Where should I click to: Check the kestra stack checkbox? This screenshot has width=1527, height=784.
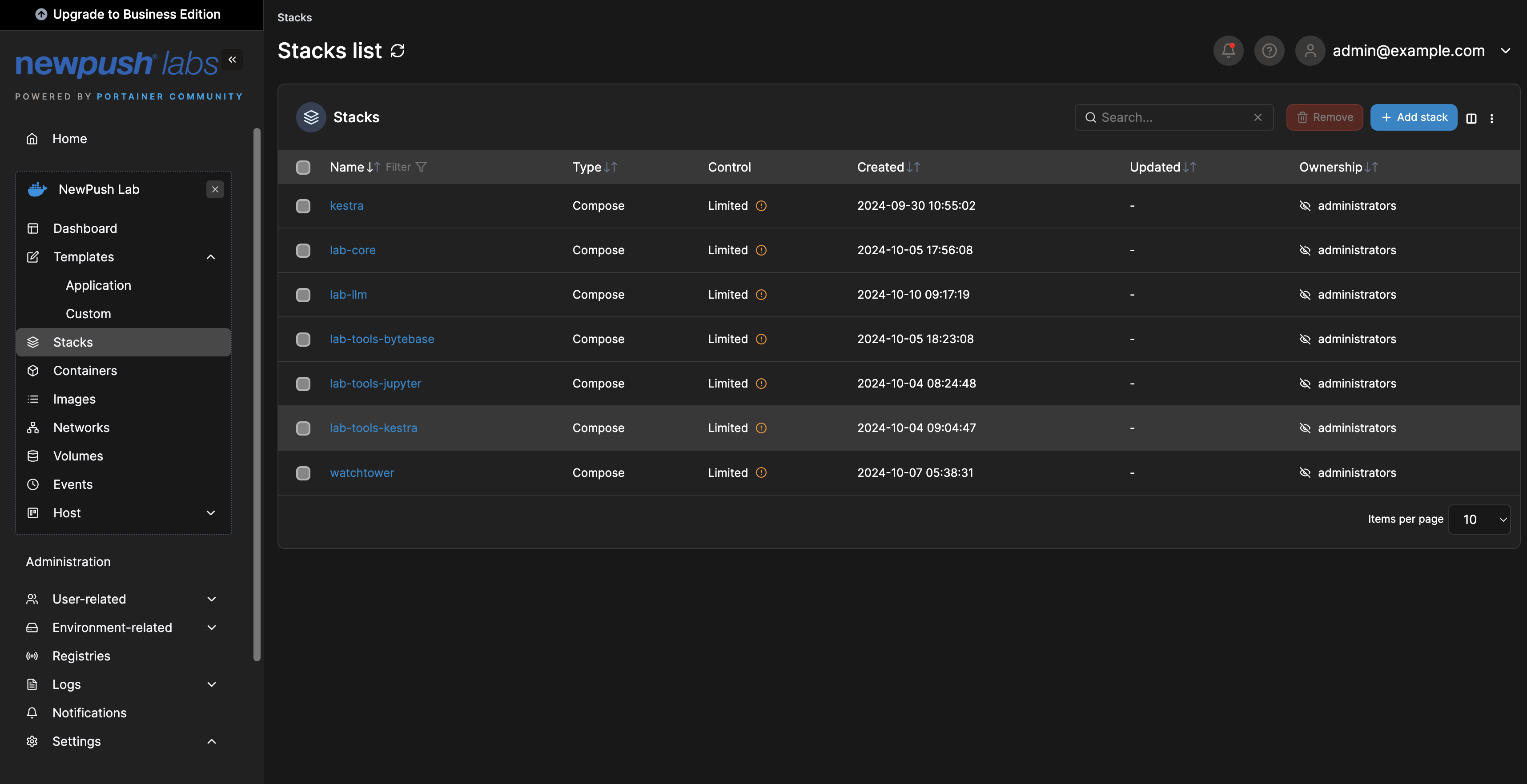click(x=303, y=206)
